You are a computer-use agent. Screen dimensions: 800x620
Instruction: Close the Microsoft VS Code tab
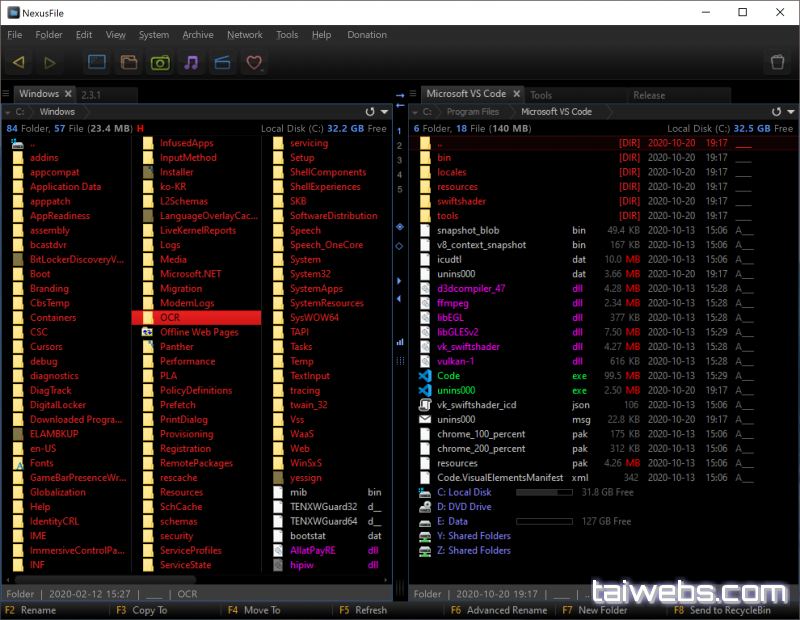click(x=514, y=95)
